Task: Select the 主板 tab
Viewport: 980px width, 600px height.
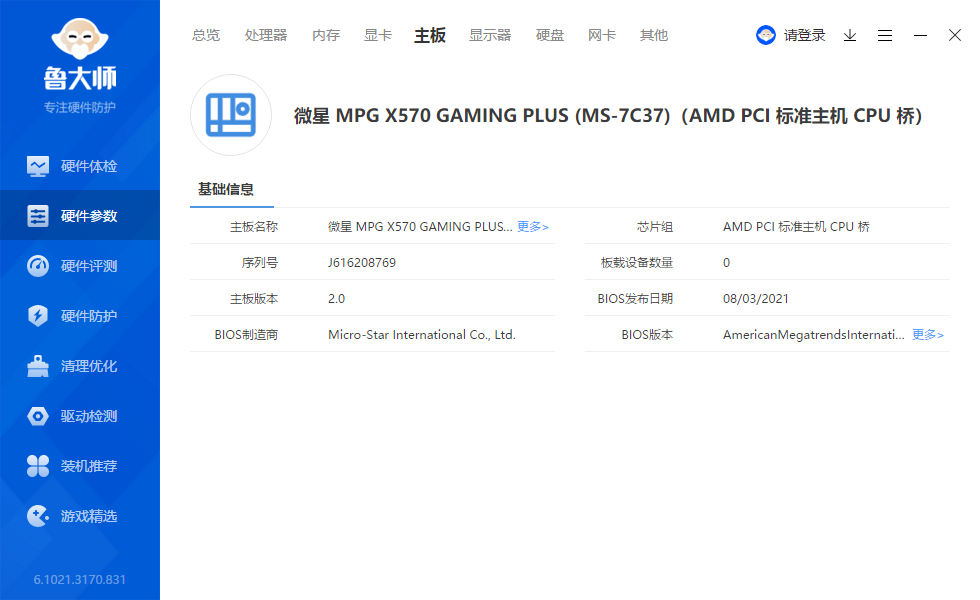Action: [430, 36]
